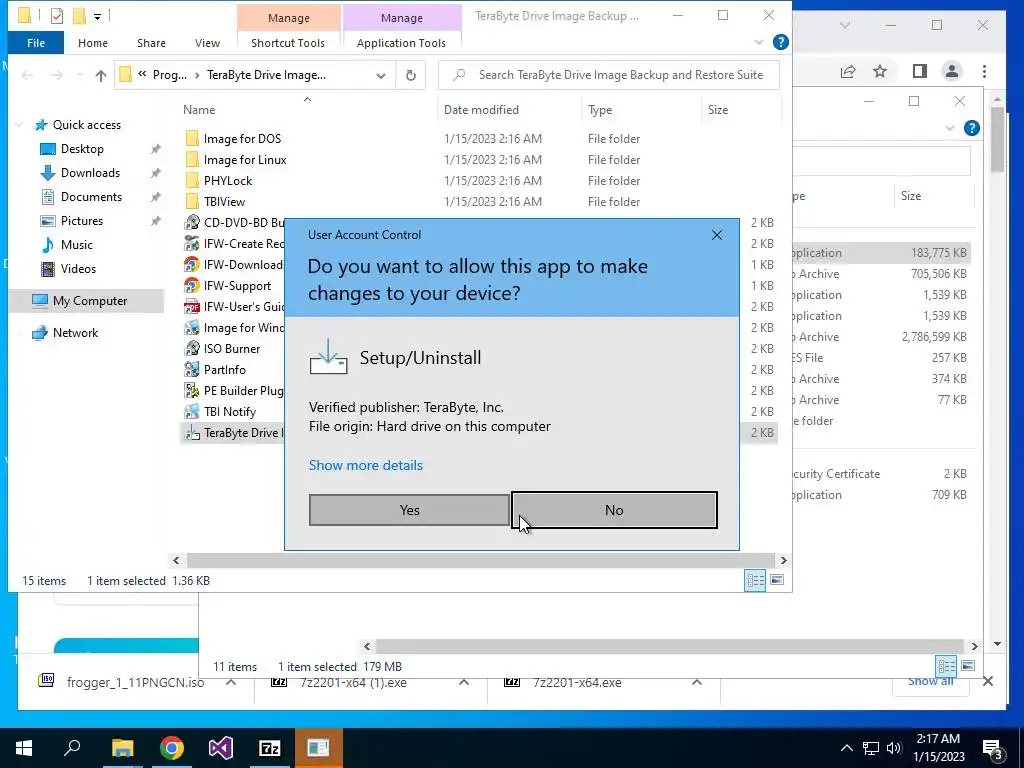Click the search TeraByte Drive Image field
Viewport: 1024px width, 768px height.
pyautogui.click(x=609, y=75)
